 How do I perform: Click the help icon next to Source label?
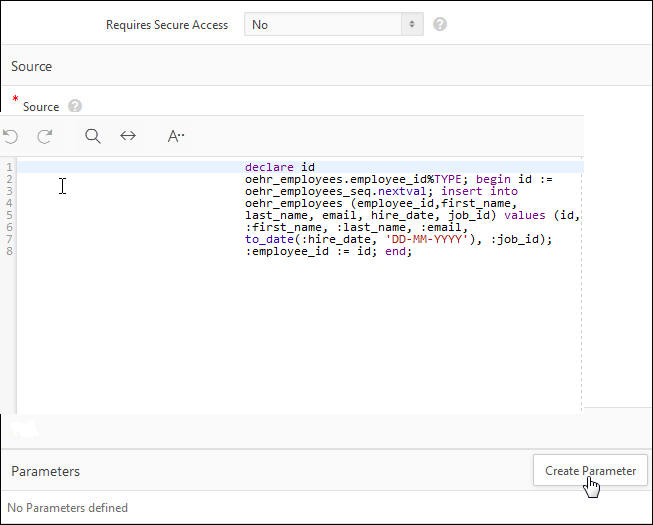[75, 106]
